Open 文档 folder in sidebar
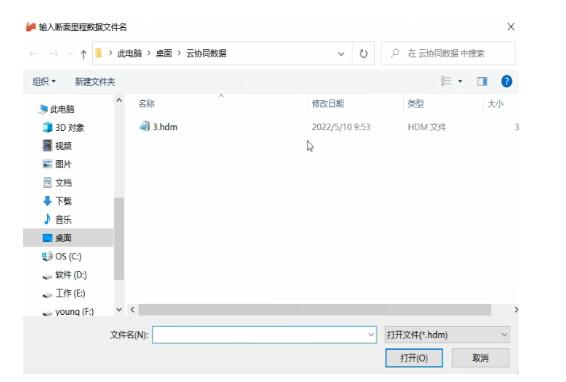Viewport: 566px width, 382px height. (57, 183)
